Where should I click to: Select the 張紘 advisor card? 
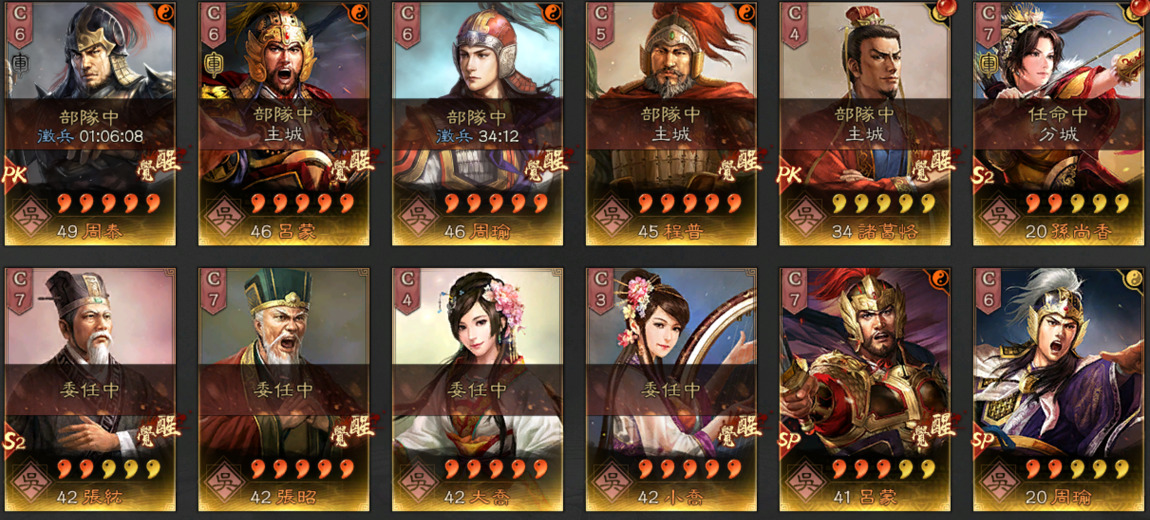(89, 389)
